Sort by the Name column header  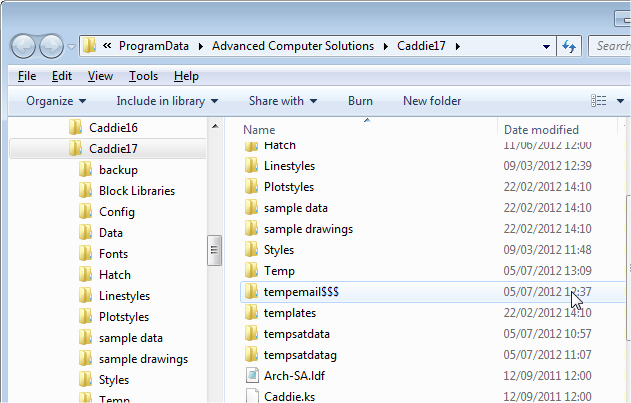(259, 130)
